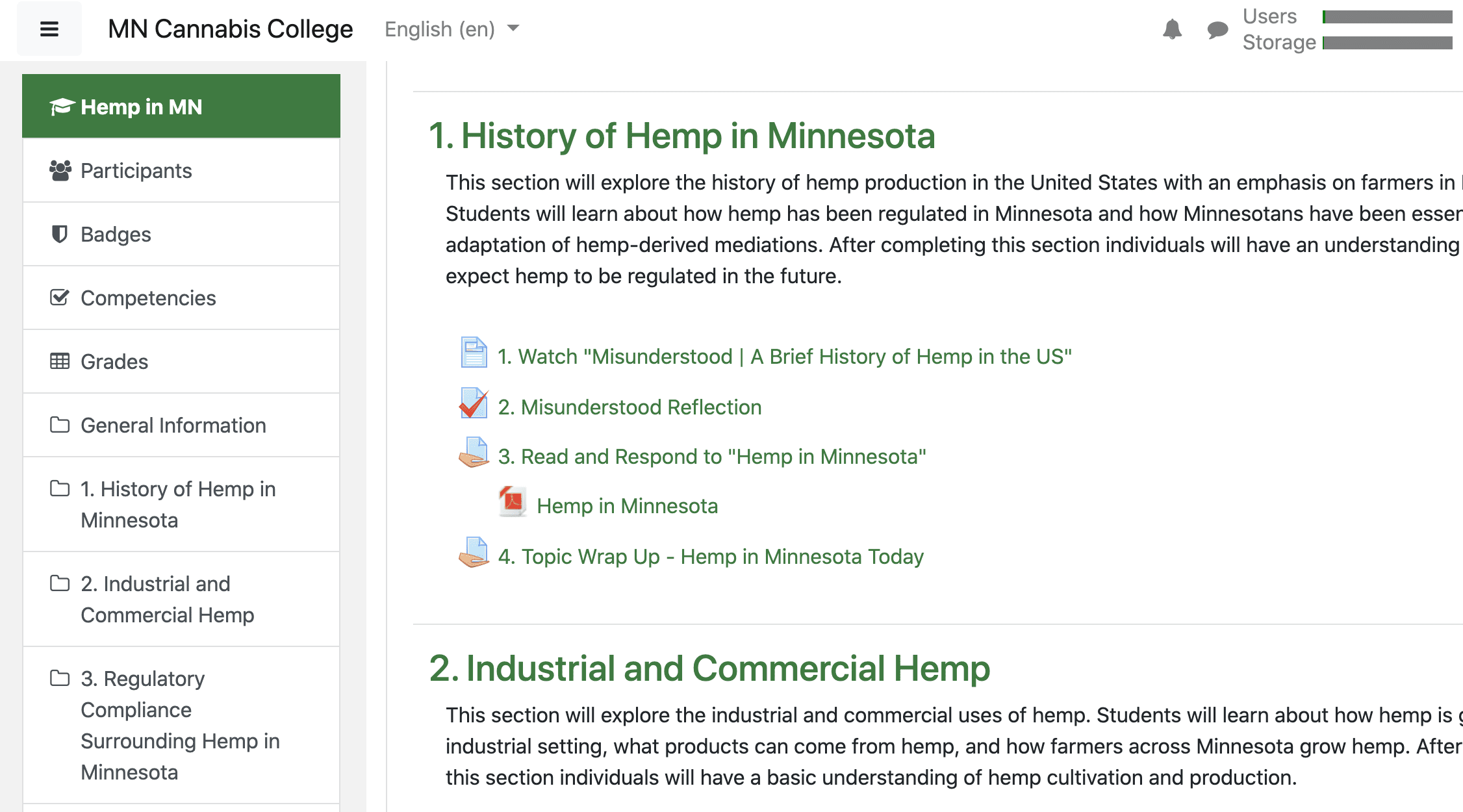Open the messages speech bubble icon
1463x812 pixels.
click(x=1217, y=30)
